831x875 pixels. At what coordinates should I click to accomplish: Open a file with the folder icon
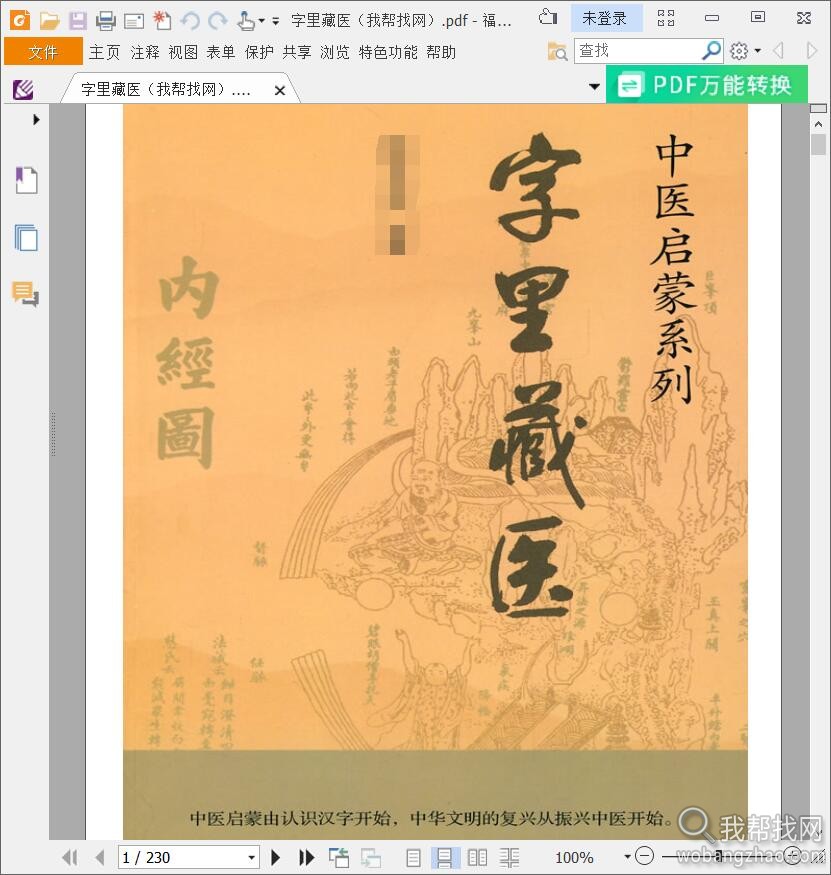pyautogui.click(x=49, y=21)
